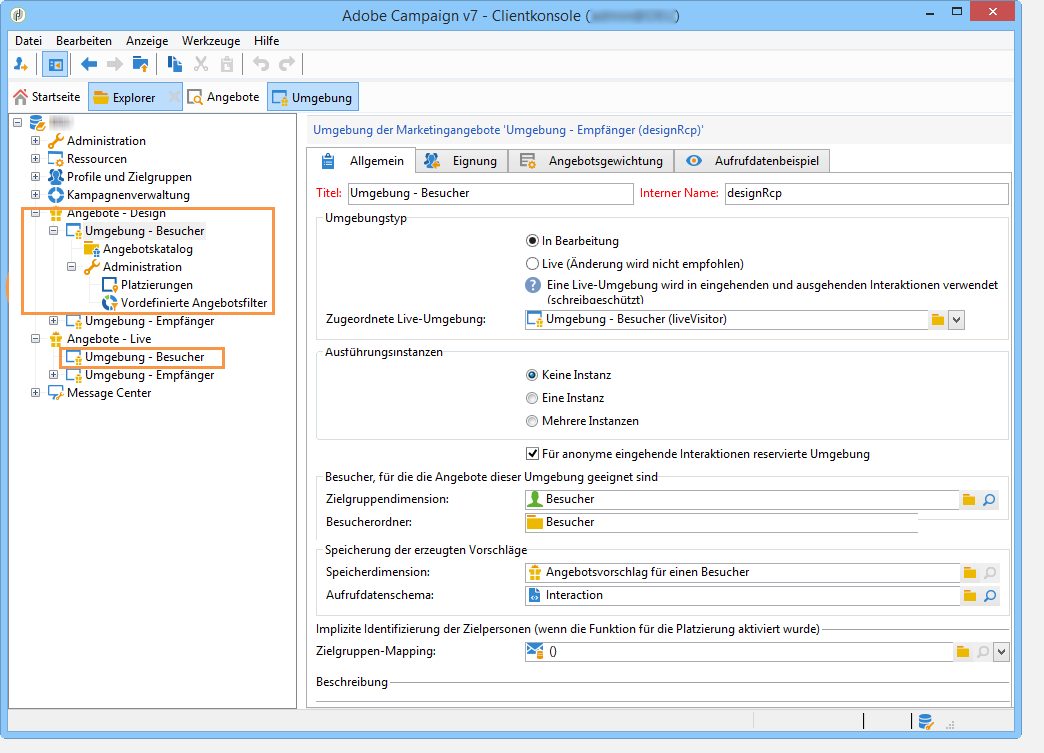
Task: Open Zielgruppen-Mapping dropdown arrow
Action: (1001, 652)
